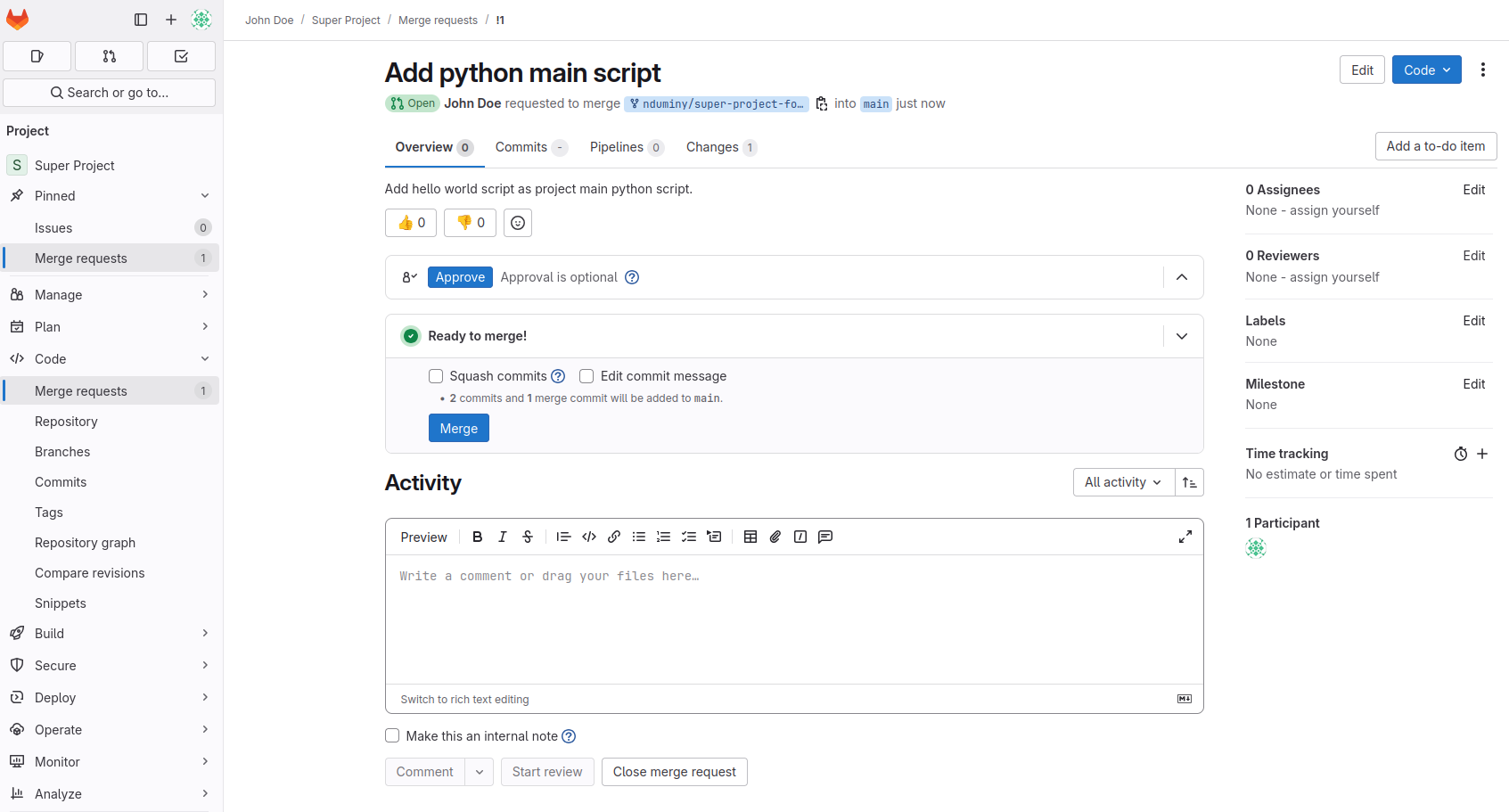Insert a link in the comment editor
The image size is (1509, 812).
[613, 536]
